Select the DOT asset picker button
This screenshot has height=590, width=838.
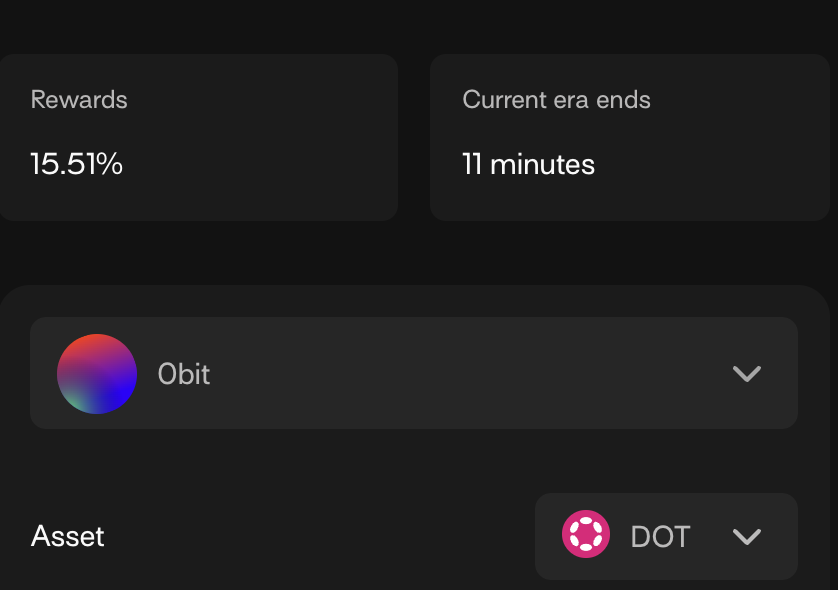pos(666,536)
